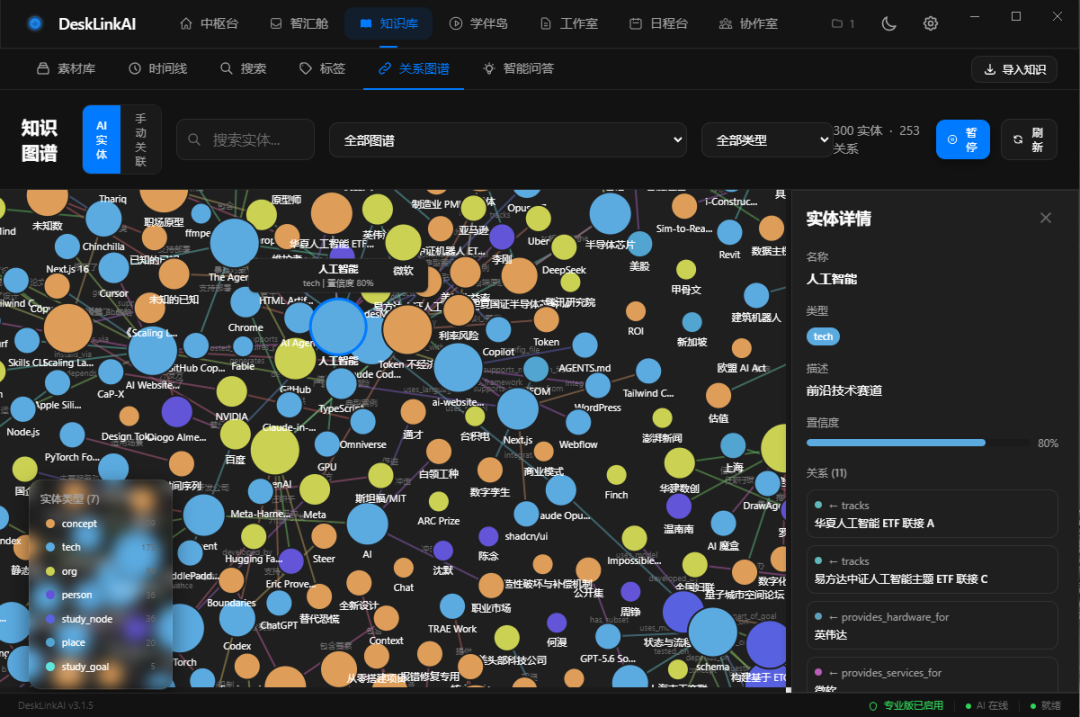Select the highlighted 人工智能 graph node
The height and width of the screenshot is (717, 1080).
pos(338,327)
